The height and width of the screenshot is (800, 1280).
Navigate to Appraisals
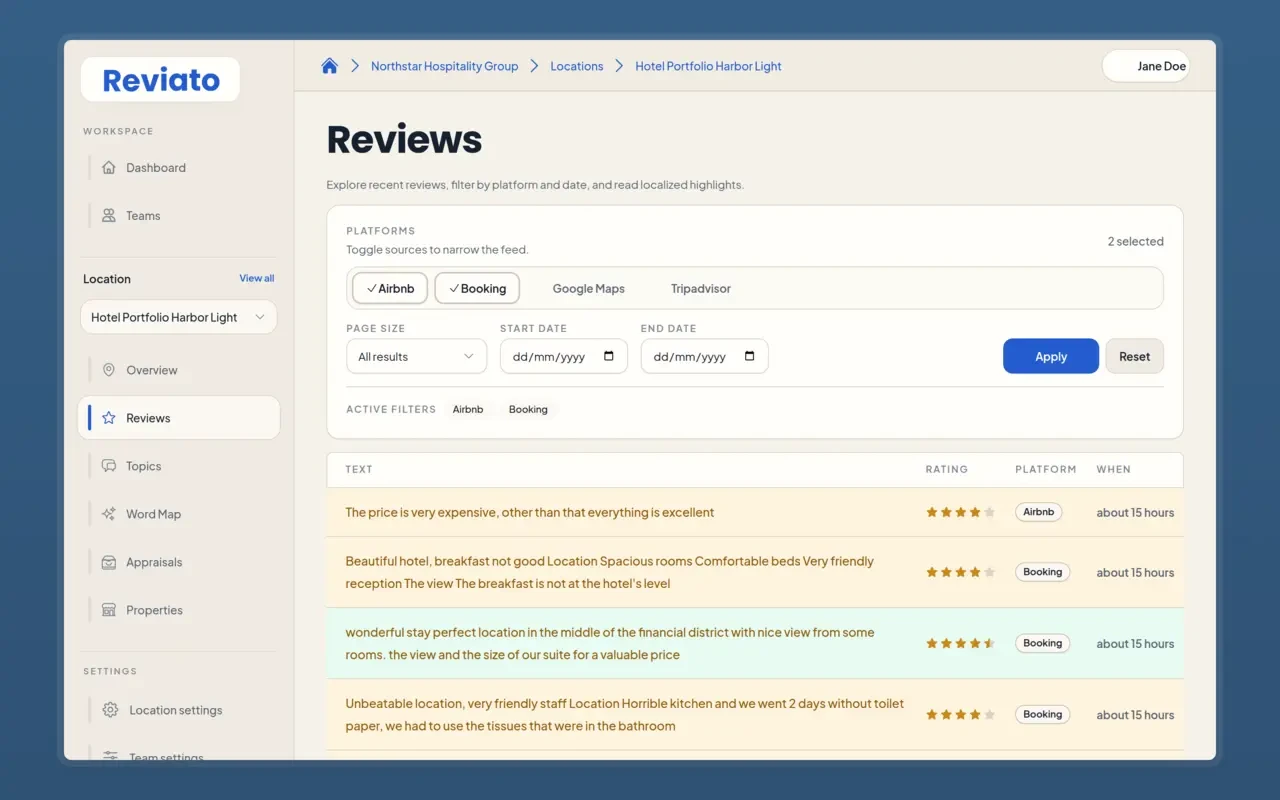[x=178, y=562]
